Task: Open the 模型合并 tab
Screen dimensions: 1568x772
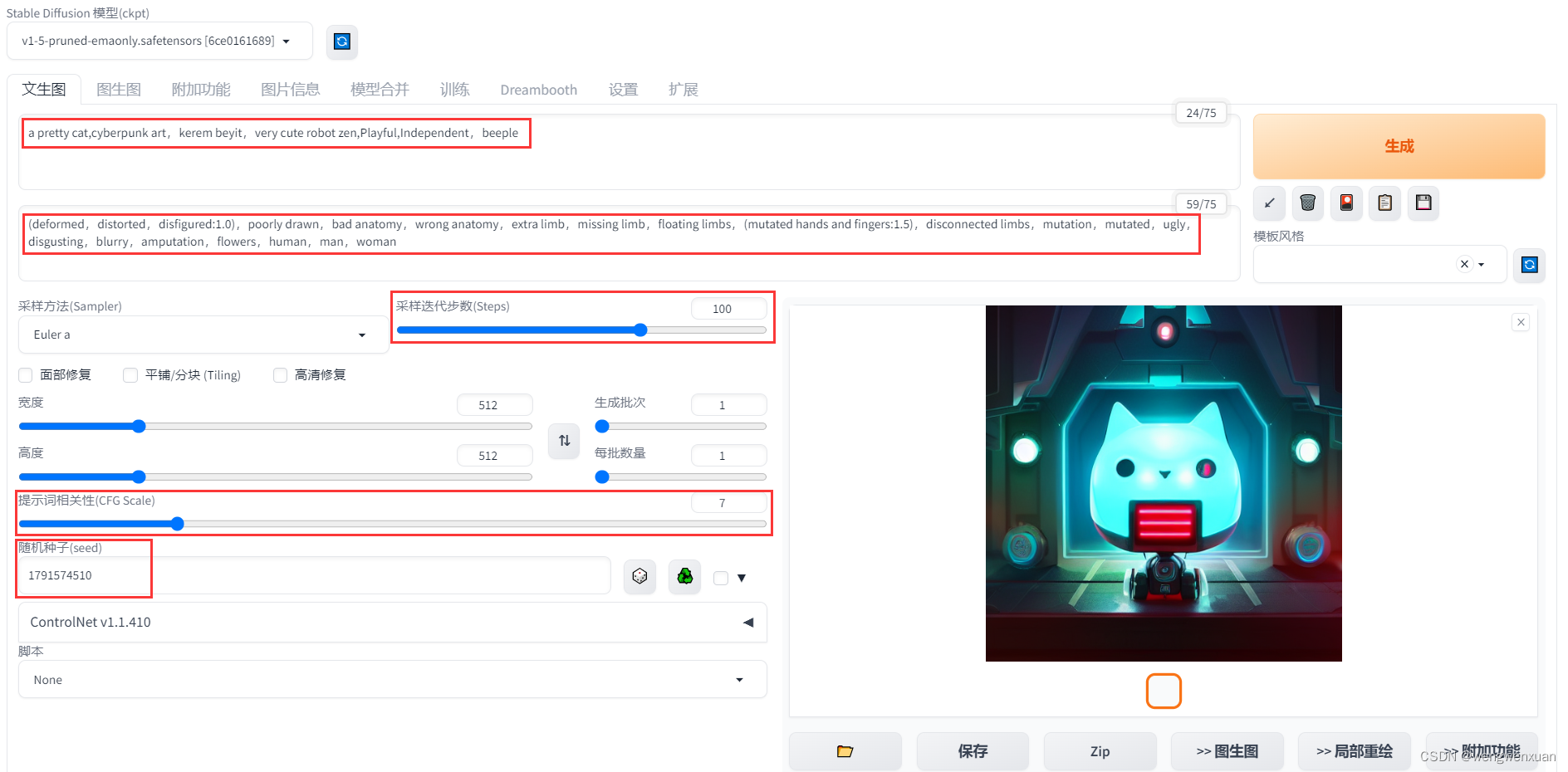Action: coord(380,90)
